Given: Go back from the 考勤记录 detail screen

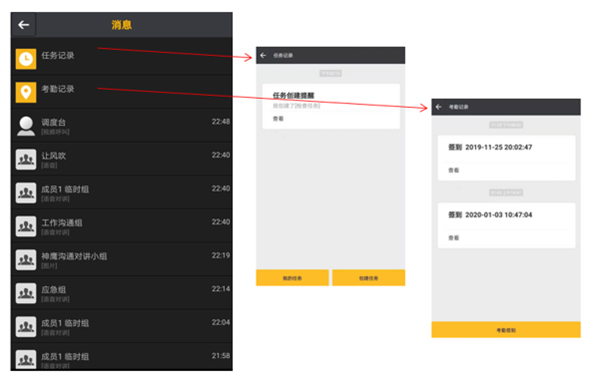Looking at the screenshot, I should click(438, 107).
